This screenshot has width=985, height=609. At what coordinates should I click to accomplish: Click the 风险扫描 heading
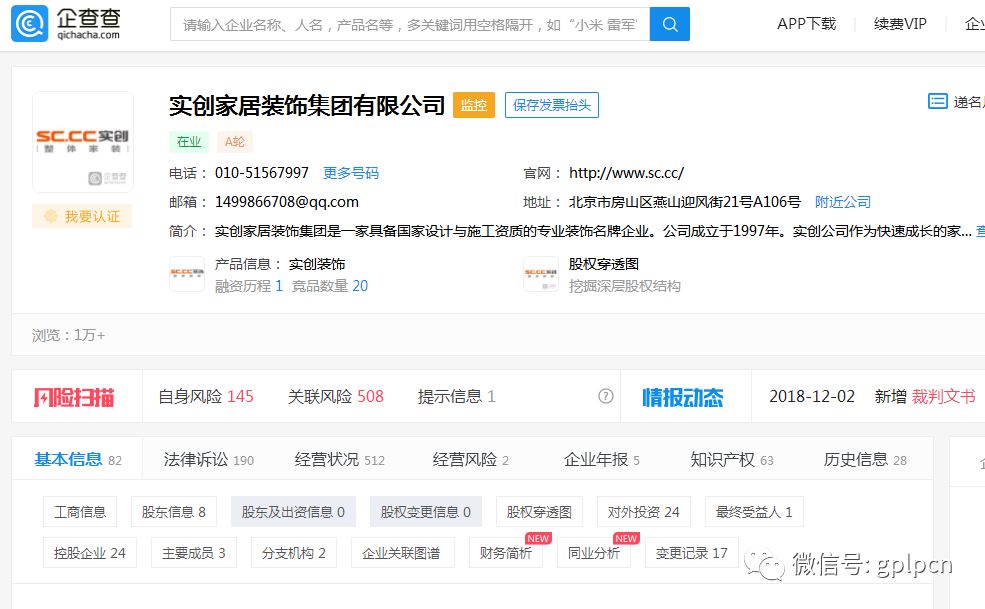74,397
